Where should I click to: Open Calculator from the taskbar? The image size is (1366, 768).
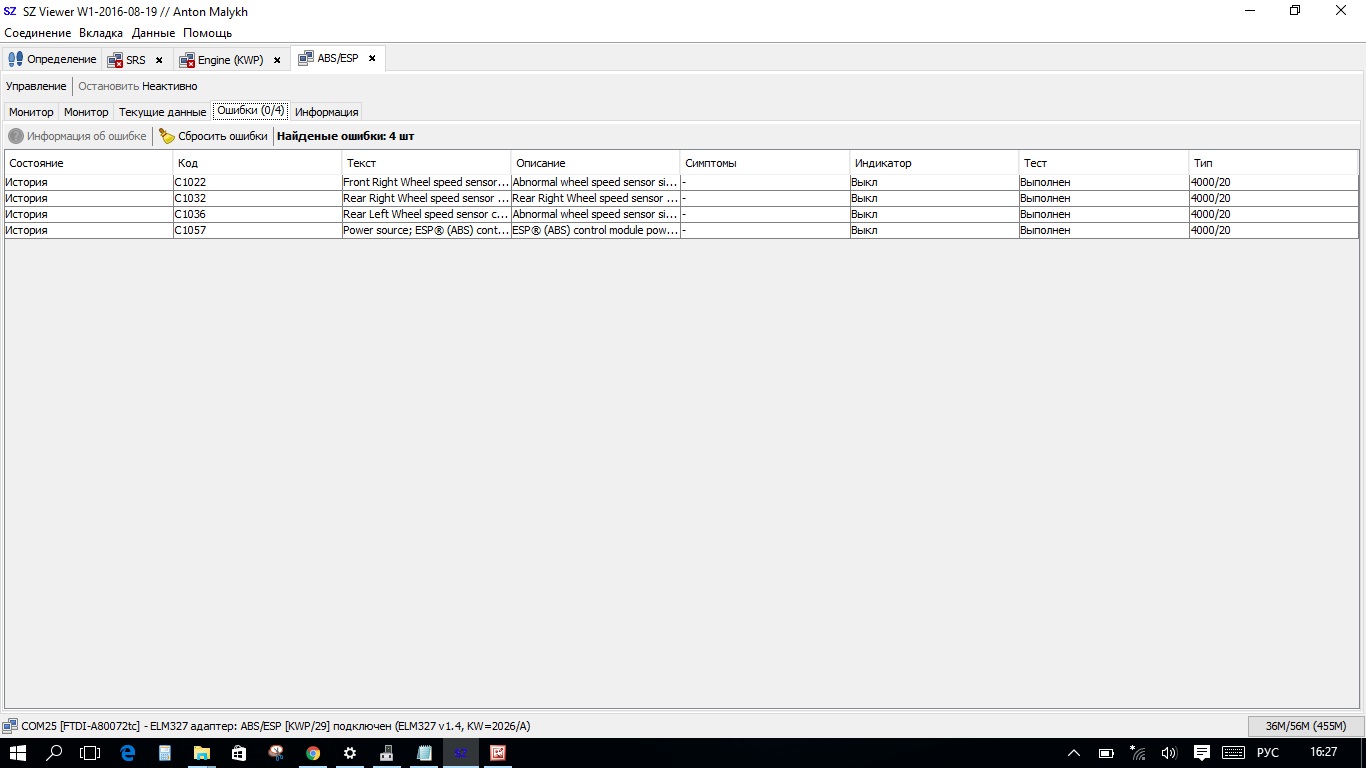[165, 753]
